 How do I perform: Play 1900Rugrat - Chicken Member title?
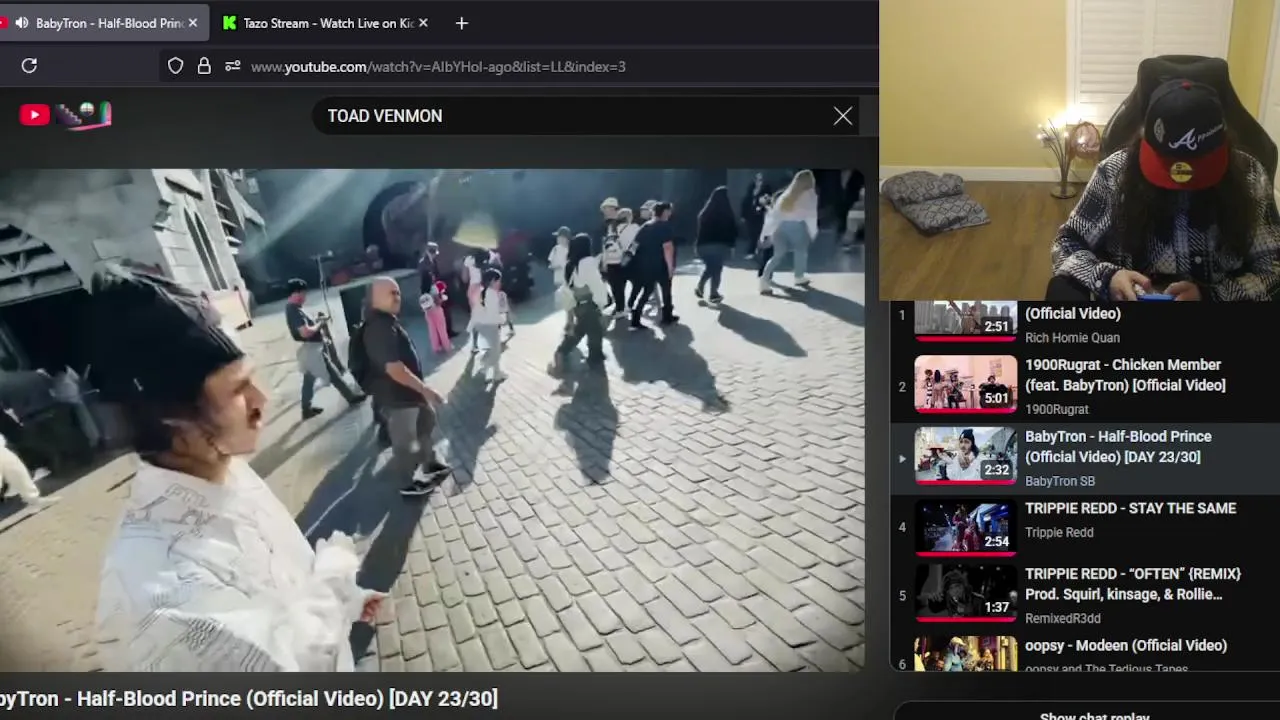click(x=1125, y=375)
